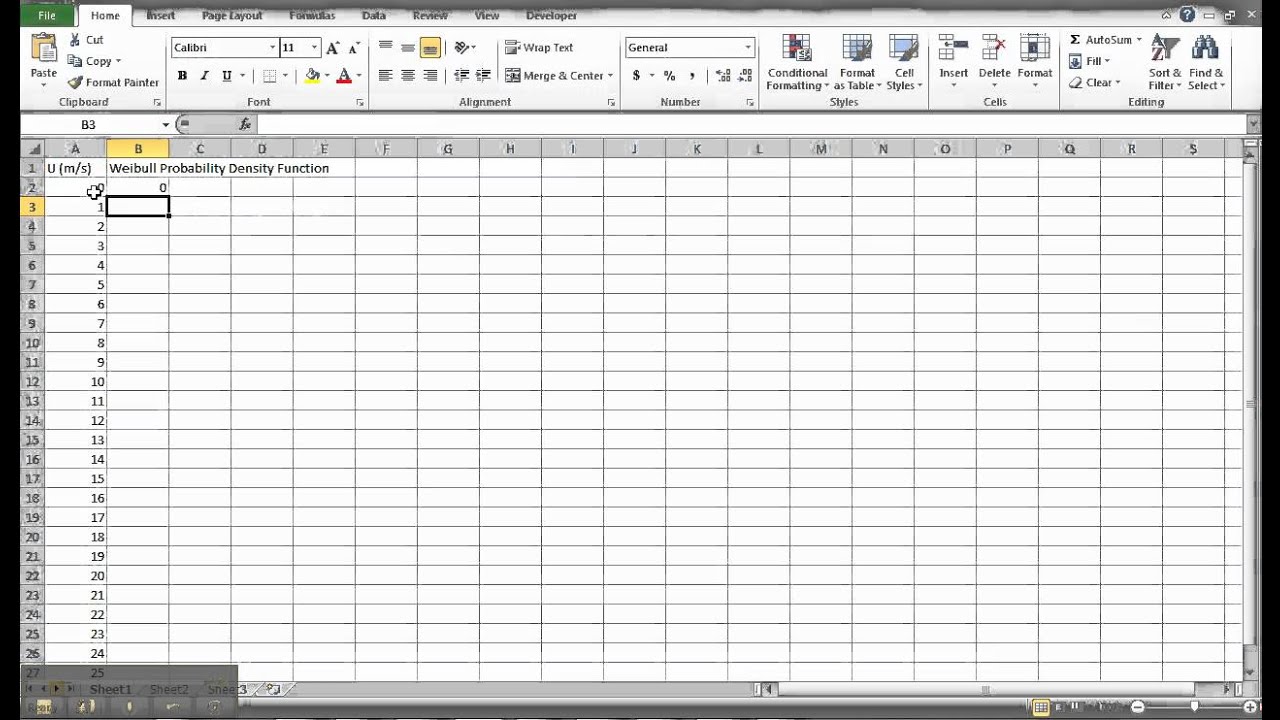This screenshot has width=1280, height=720.
Task: Click Excel Help question mark
Action: coord(1187,15)
